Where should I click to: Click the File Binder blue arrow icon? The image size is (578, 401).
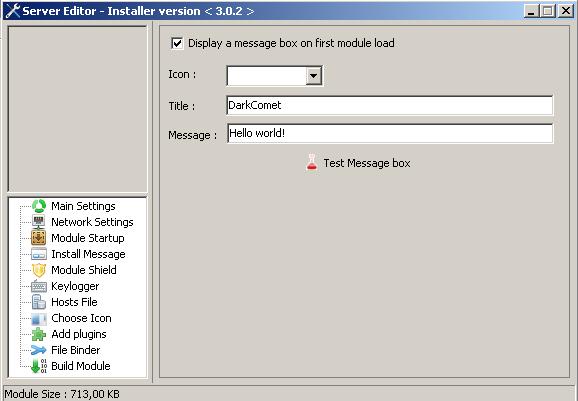pos(39,350)
